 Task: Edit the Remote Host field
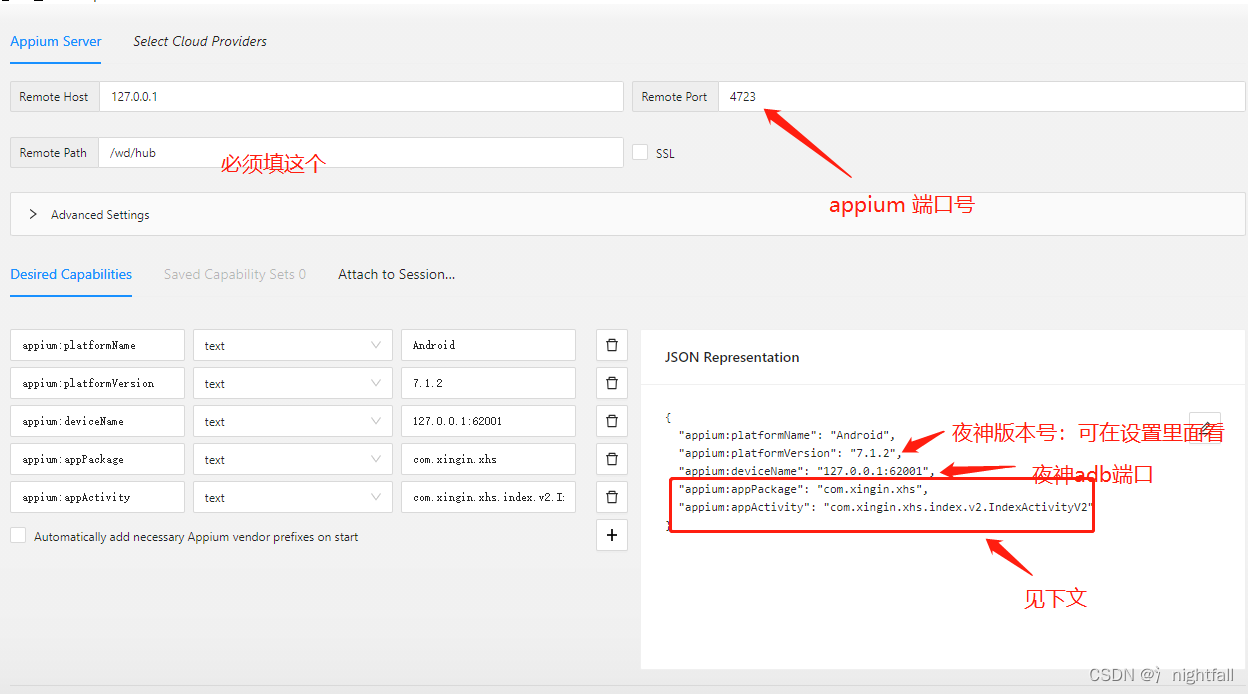[361, 97]
